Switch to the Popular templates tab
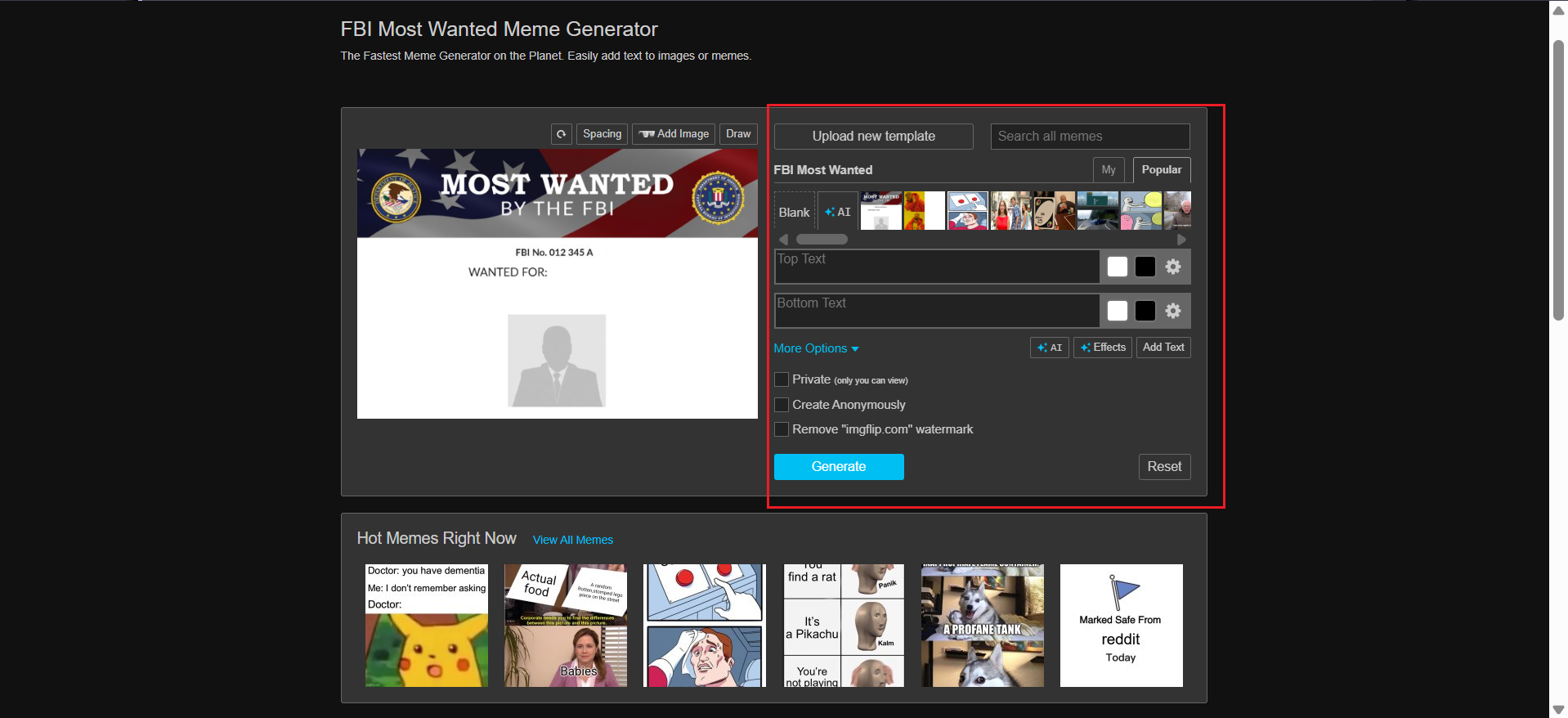Viewport: 1568px width, 718px height. pyautogui.click(x=1162, y=170)
